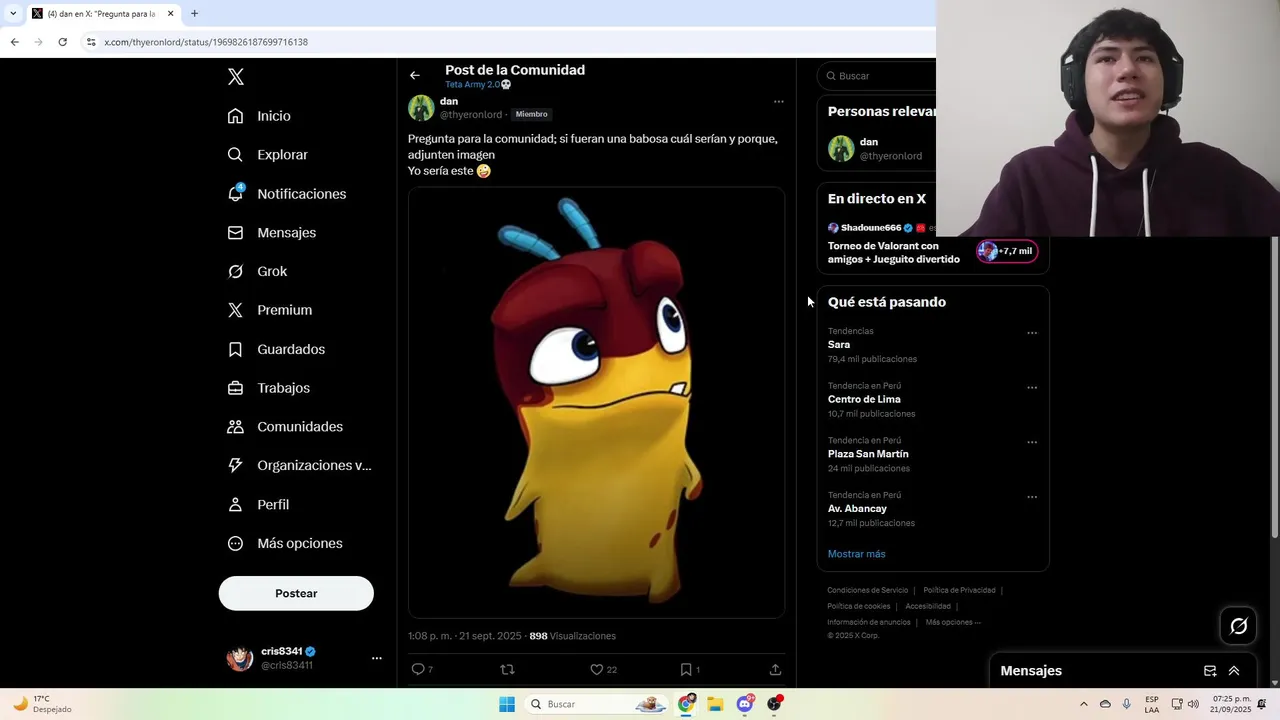1280x720 pixels.
Task: Open the floating Grok button
Action: coord(1239,626)
